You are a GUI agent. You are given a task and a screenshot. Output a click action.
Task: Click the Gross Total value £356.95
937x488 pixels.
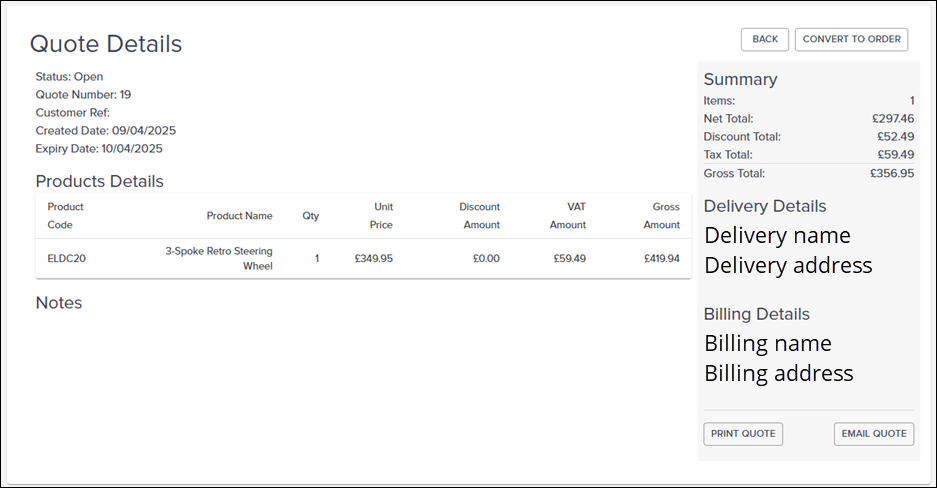tap(892, 173)
